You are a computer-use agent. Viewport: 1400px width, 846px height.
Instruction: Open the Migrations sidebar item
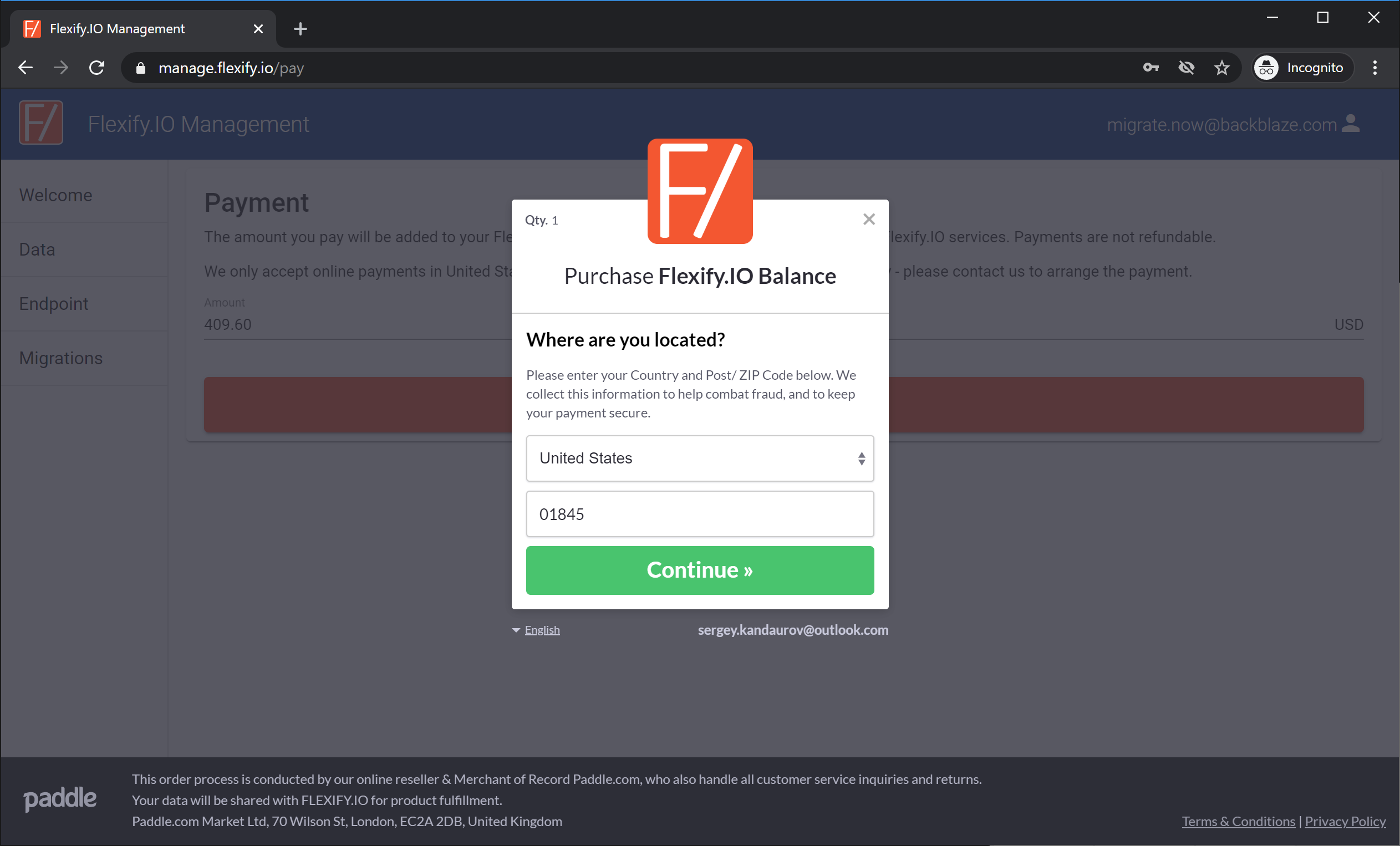click(84, 359)
